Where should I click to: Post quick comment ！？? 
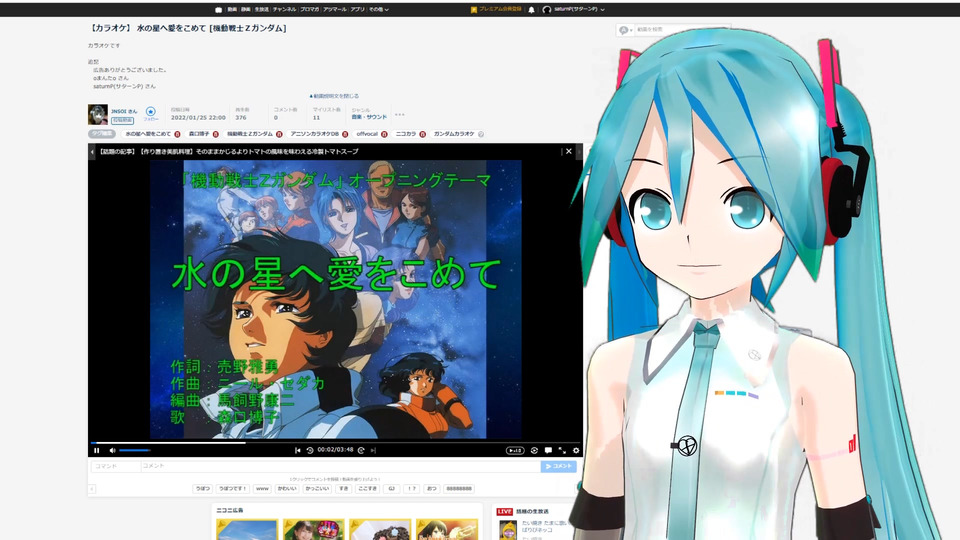click(x=411, y=489)
